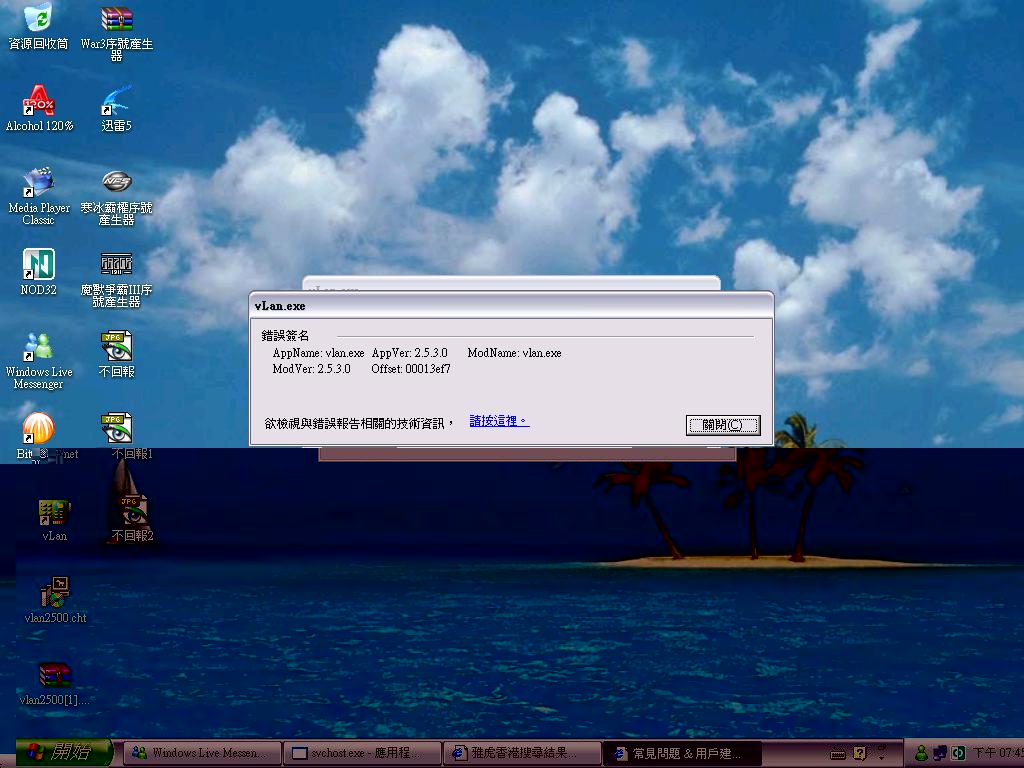Click the 關閉(C) button in the error dialog
Viewport: 1024px width, 768px height.
coord(722,425)
